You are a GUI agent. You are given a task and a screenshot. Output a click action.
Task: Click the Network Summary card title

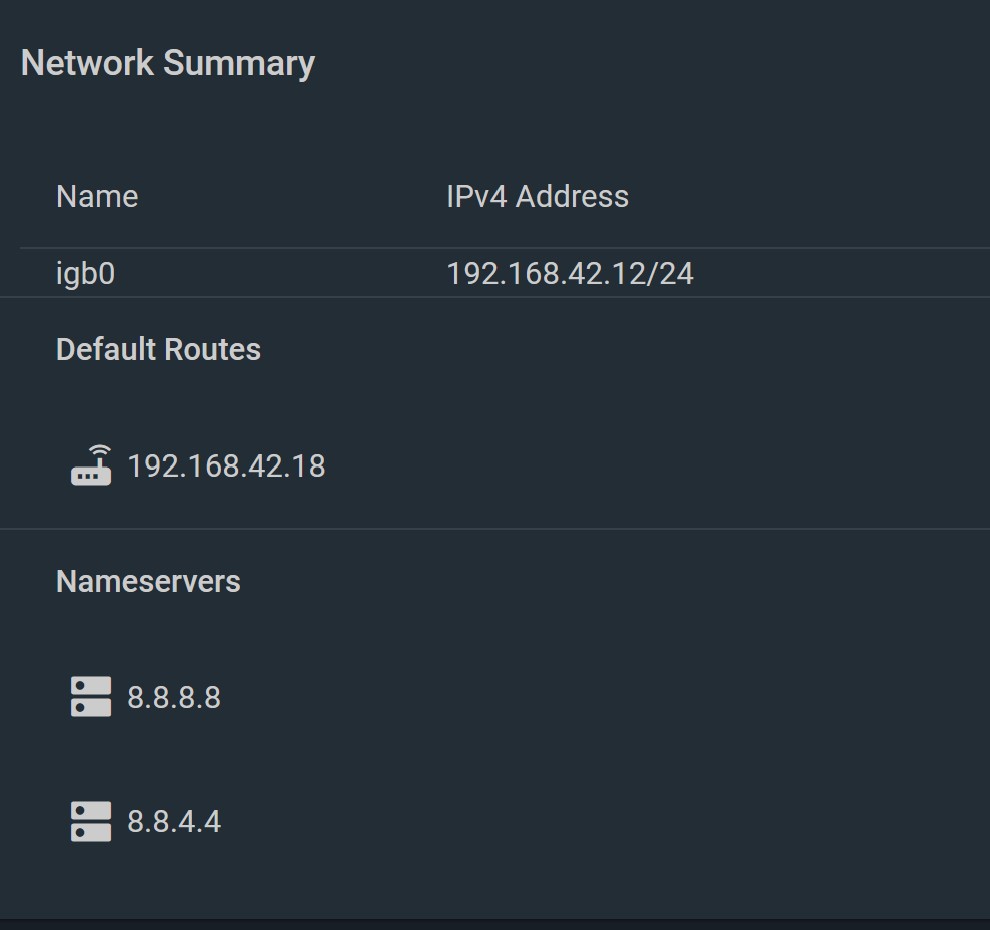point(168,63)
